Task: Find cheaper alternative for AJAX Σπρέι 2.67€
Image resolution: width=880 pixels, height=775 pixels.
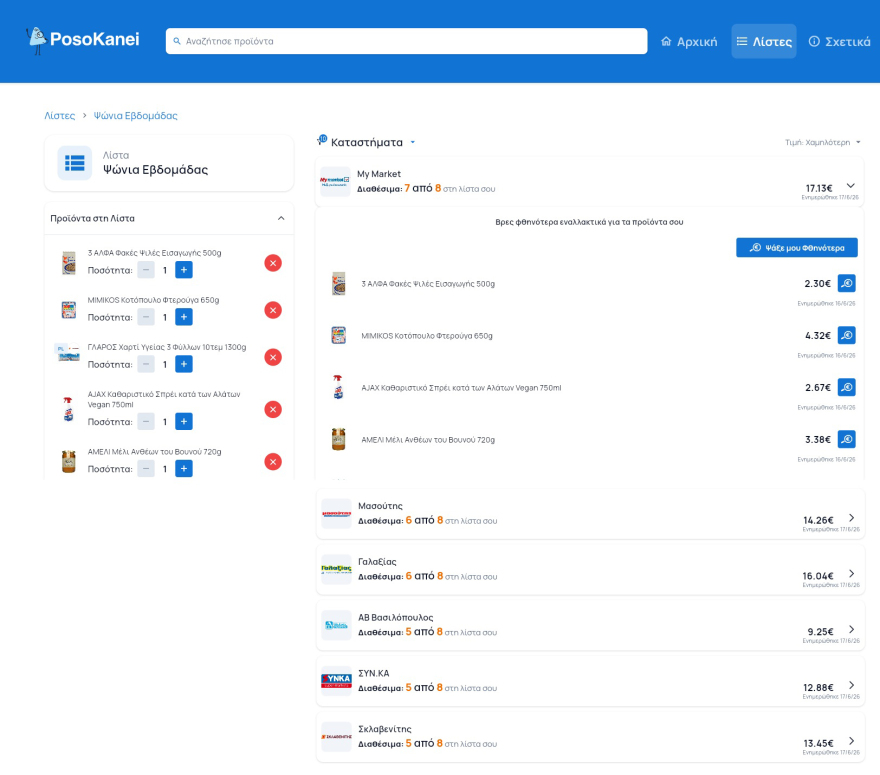Action: click(x=846, y=387)
